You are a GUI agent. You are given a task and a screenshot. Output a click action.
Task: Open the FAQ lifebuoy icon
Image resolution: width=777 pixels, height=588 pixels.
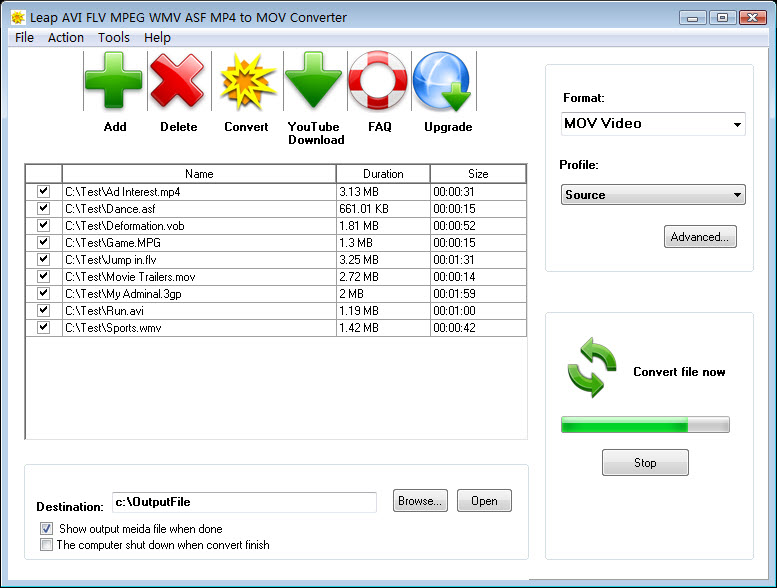[378, 80]
